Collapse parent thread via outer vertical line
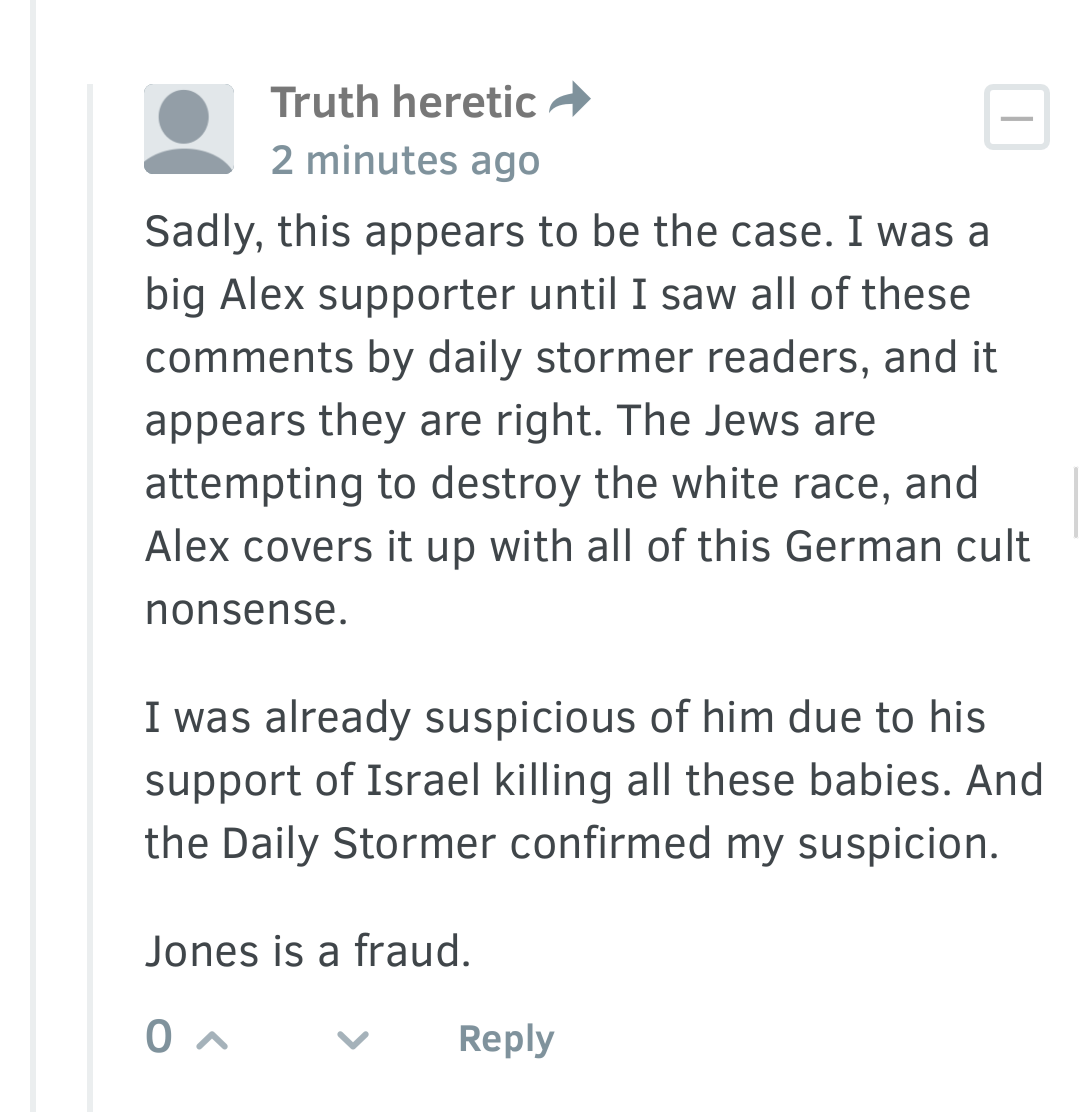Image resolution: width=1080 pixels, height=1112 pixels. [x=33, y=556]
